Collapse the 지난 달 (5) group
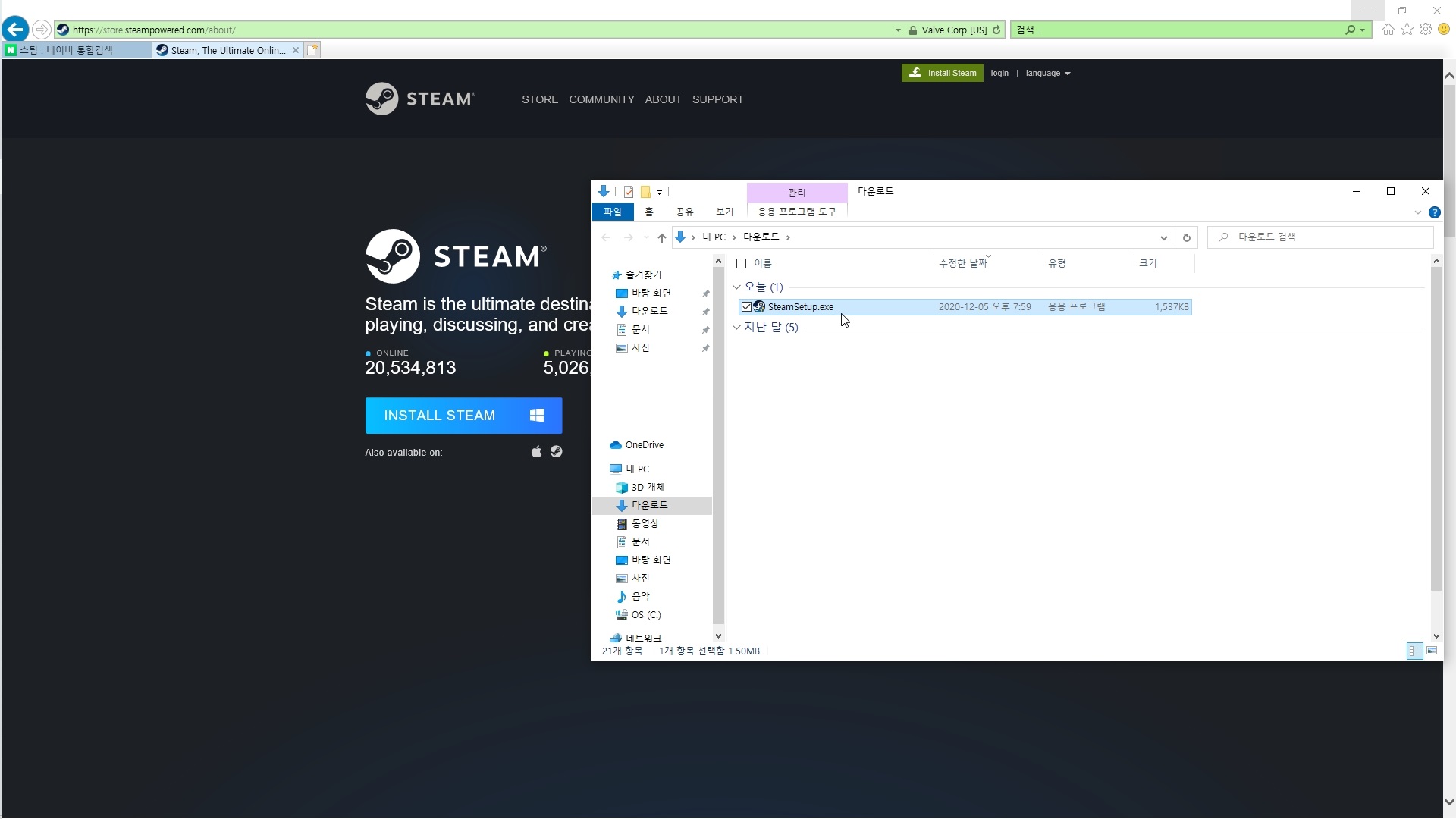 (x=736, y=328)
